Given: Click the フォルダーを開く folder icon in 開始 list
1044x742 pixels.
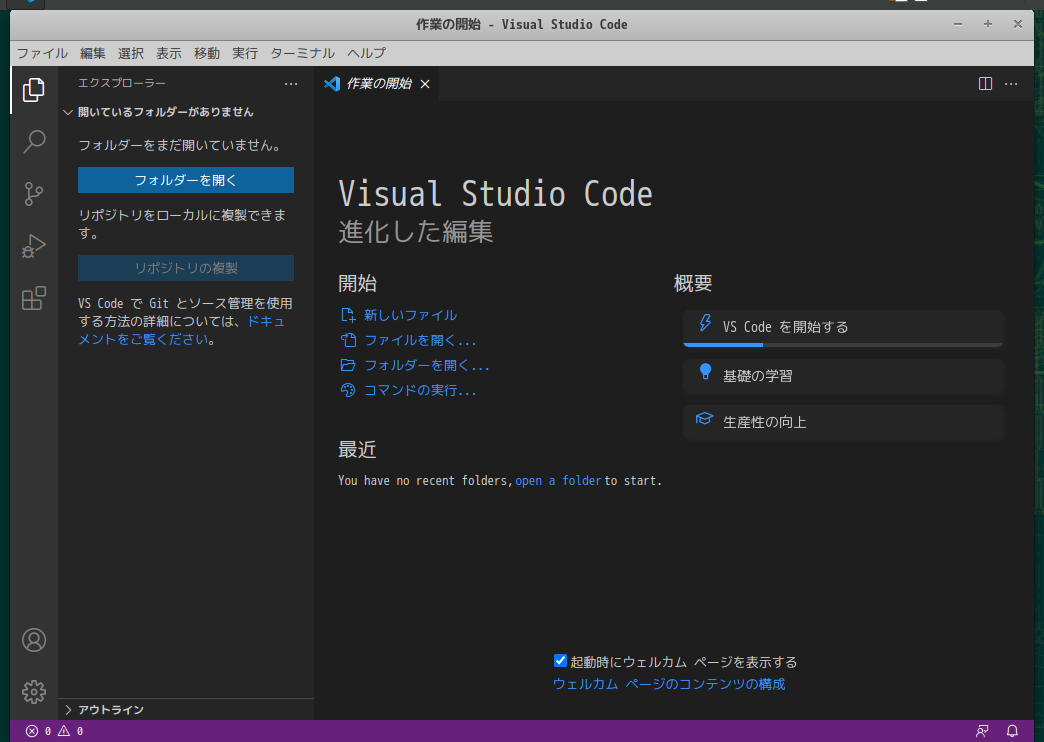Looking at the screenshot, I should tap(348, 365).
